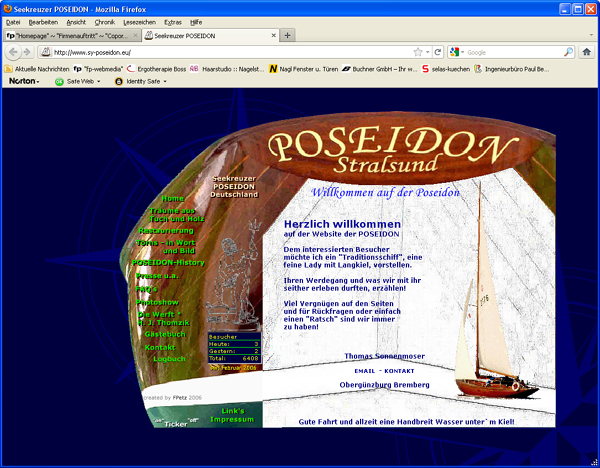600x468 pixels.
Task: Expand the Google search engine dropdown
Action: [x=455, y=52]
